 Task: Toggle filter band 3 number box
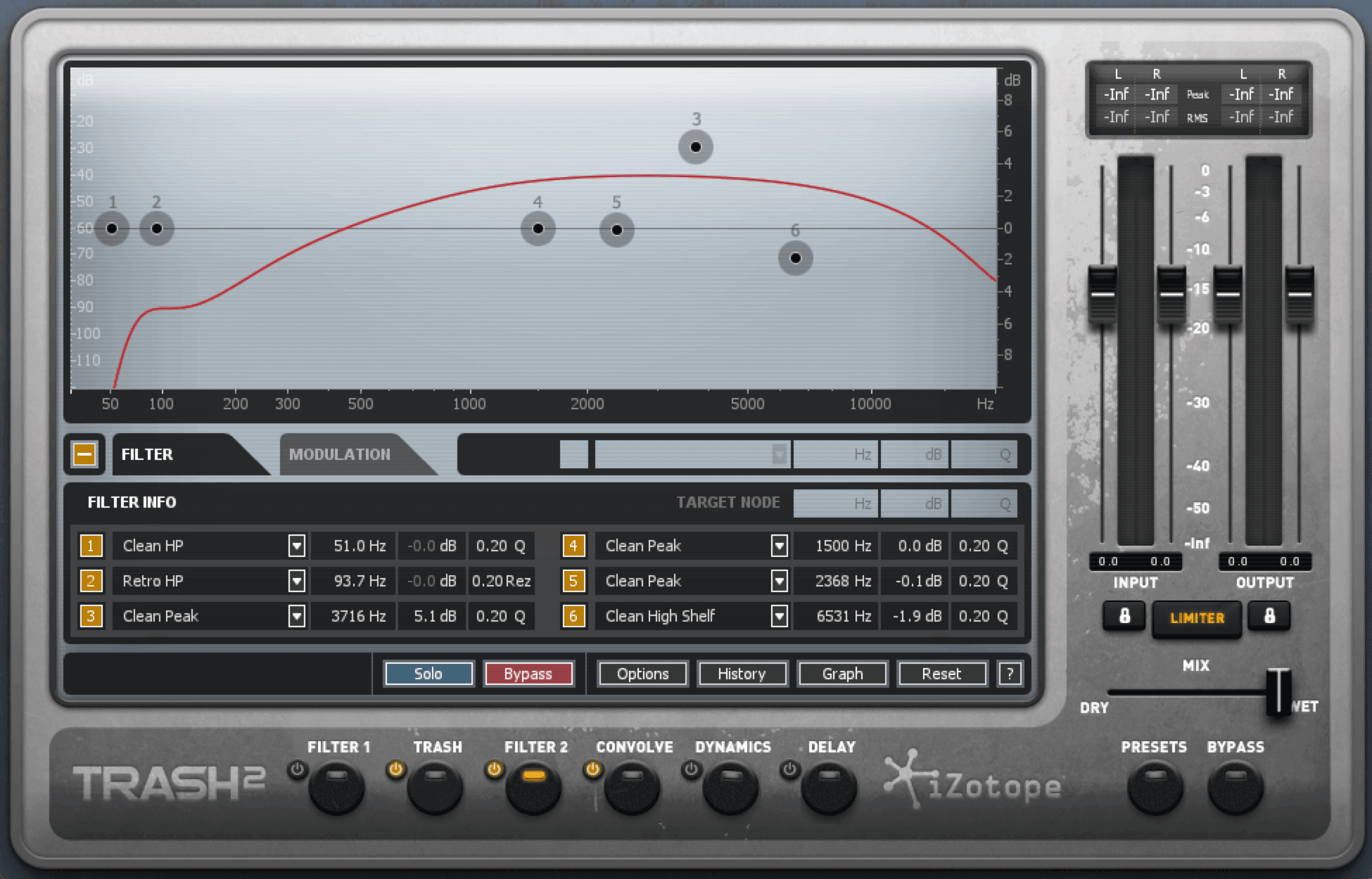click(x=91, y=616)
